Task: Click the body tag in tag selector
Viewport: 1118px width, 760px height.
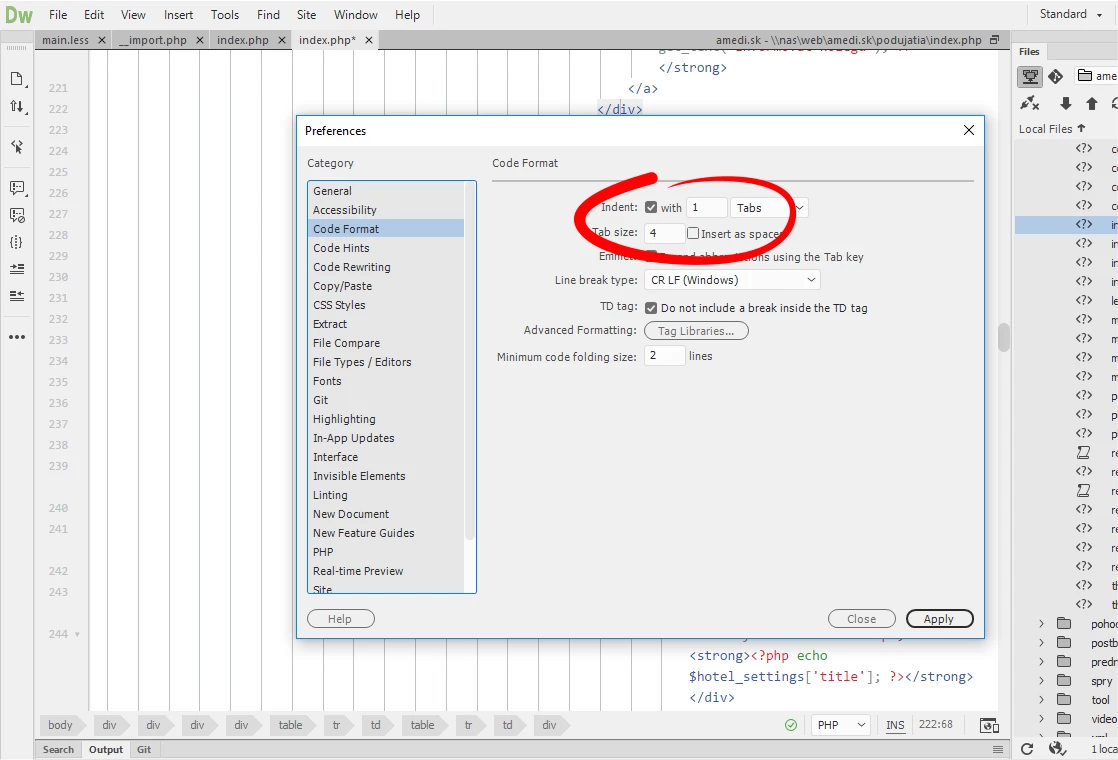Action: coord(60,725)
